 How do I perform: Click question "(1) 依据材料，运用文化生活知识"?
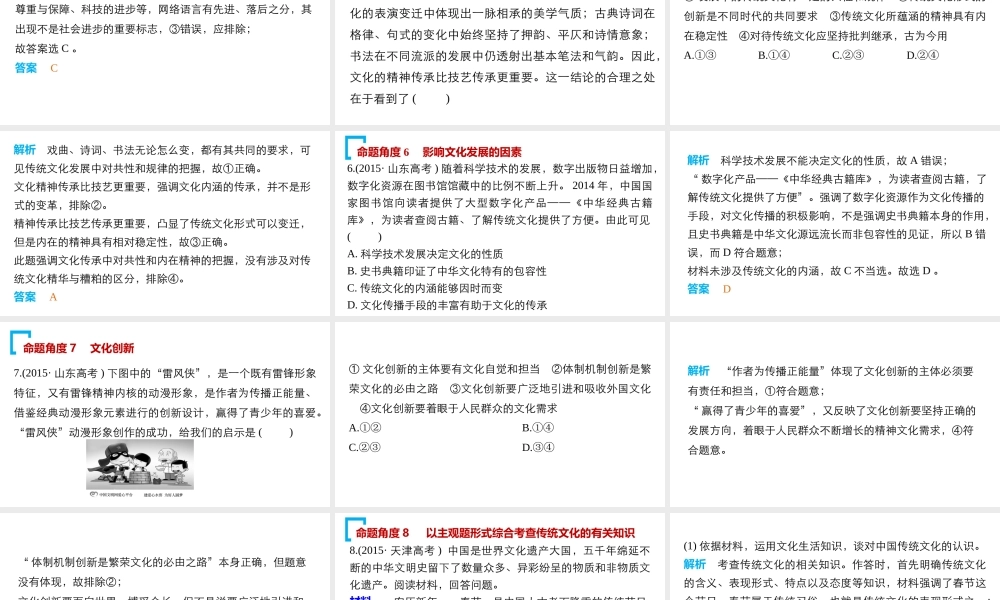832,546
